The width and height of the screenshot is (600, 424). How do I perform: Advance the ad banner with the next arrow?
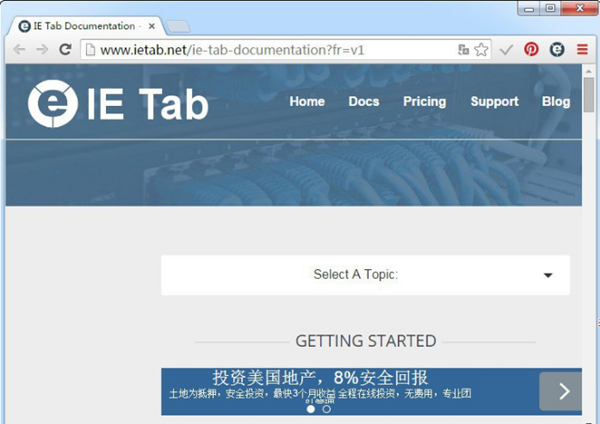click(563, 391)
